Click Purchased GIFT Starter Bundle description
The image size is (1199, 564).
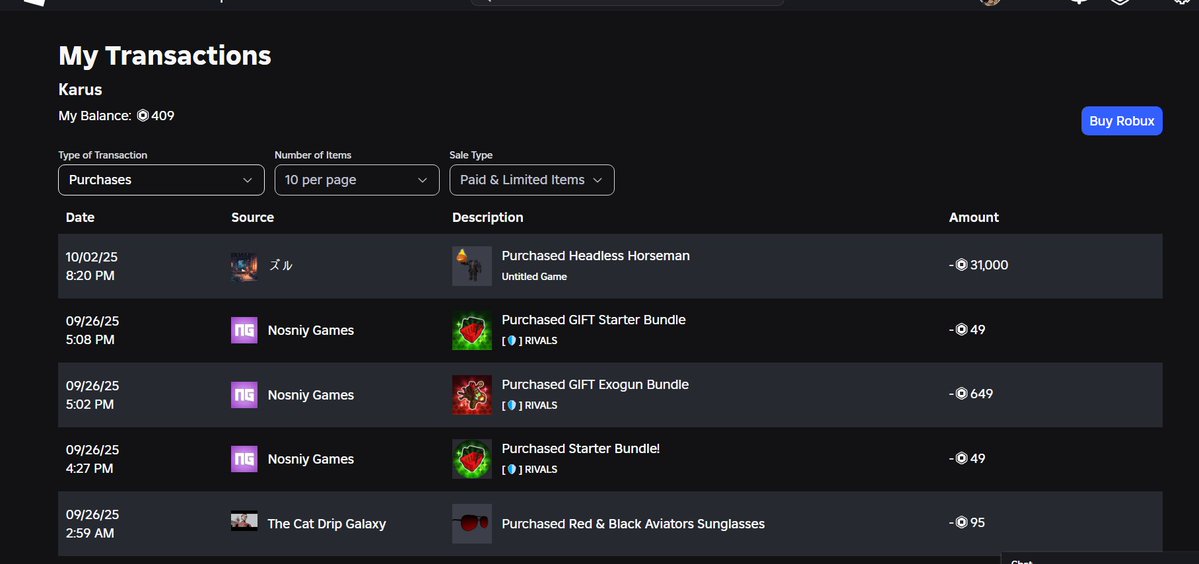coord(593,320)
